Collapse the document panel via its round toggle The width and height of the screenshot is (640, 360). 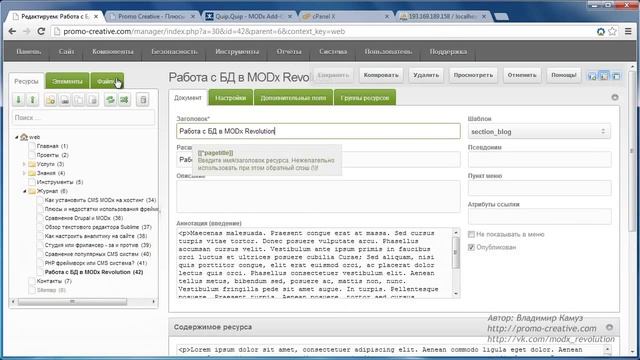(x=615, y=97)
